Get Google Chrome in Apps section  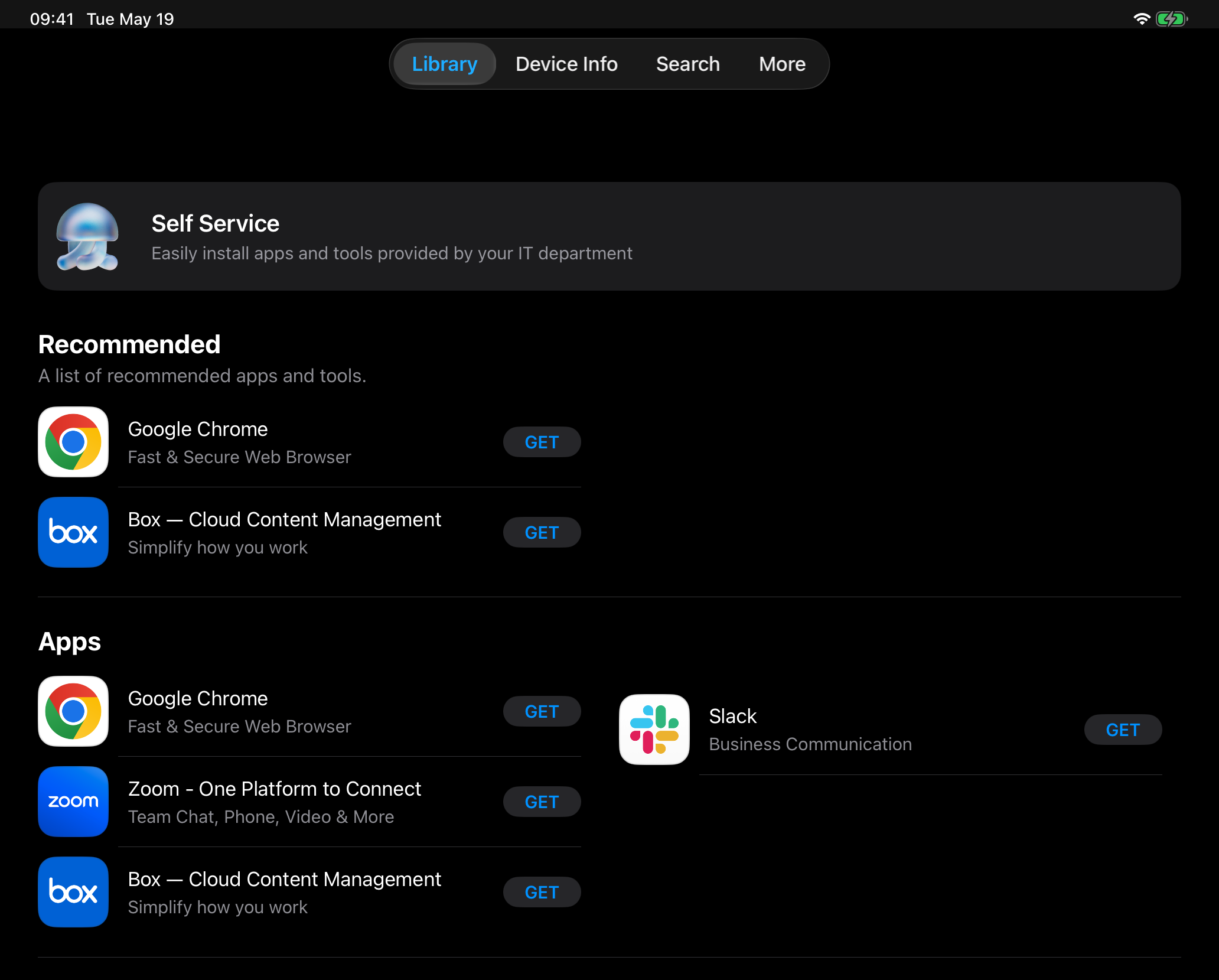point(542,711)
